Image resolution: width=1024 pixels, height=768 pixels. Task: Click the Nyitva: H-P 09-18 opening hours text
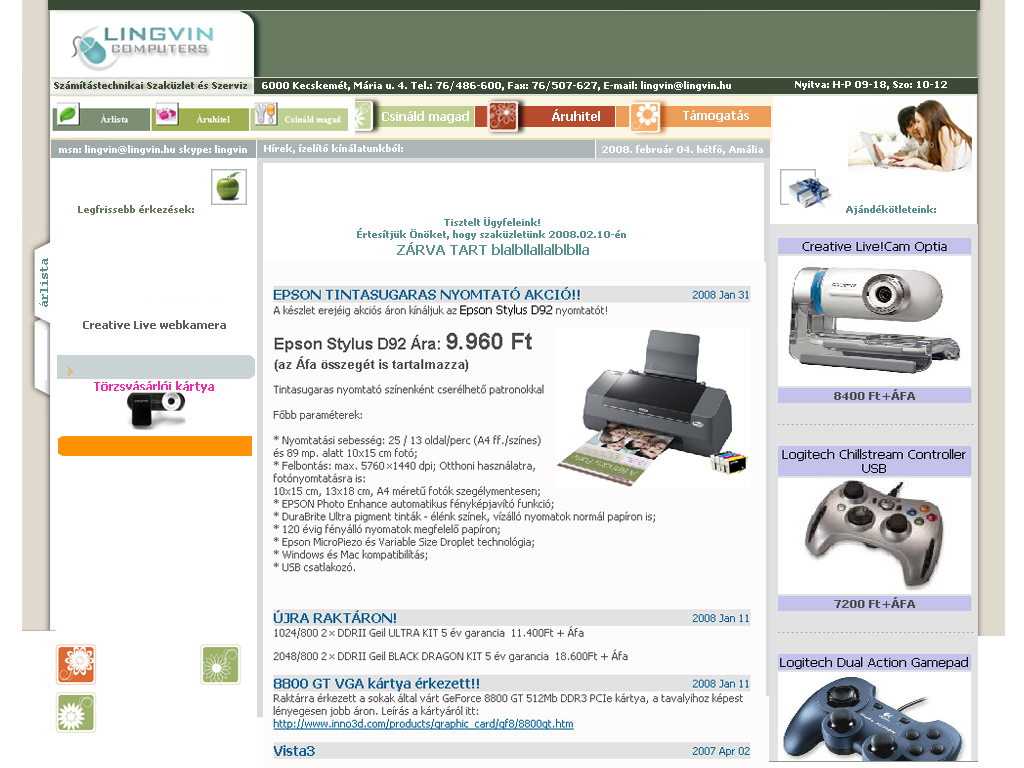tap(871, 85)
